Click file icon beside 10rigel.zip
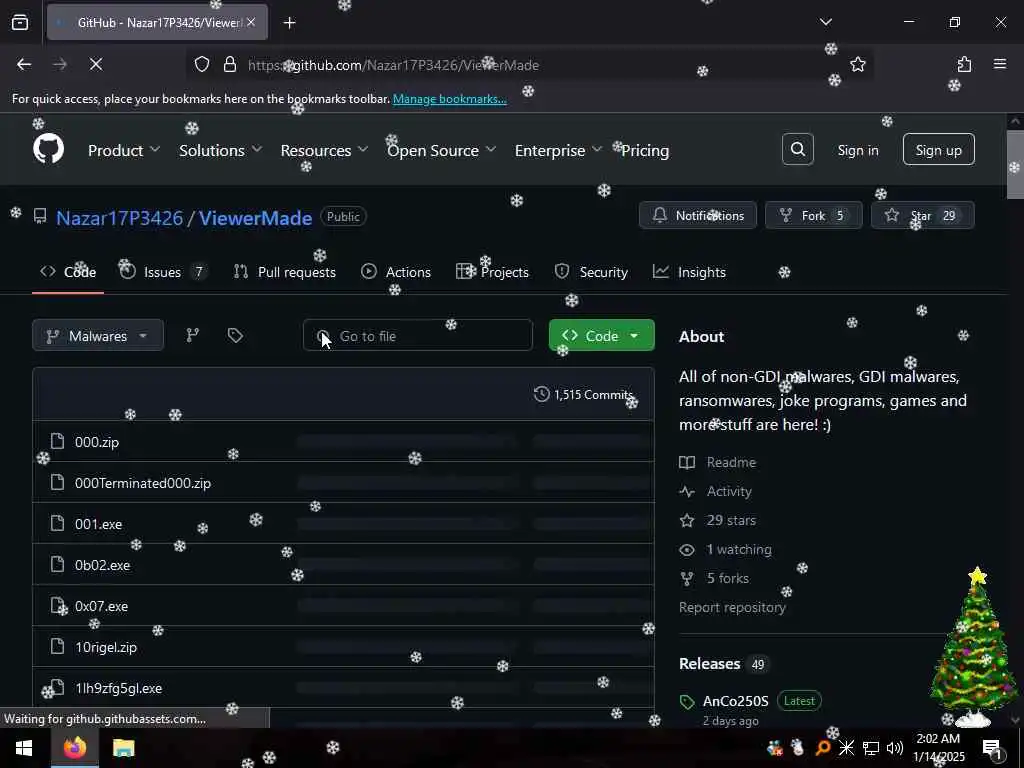The image size is (1024, 768). (x=57, y=647)
